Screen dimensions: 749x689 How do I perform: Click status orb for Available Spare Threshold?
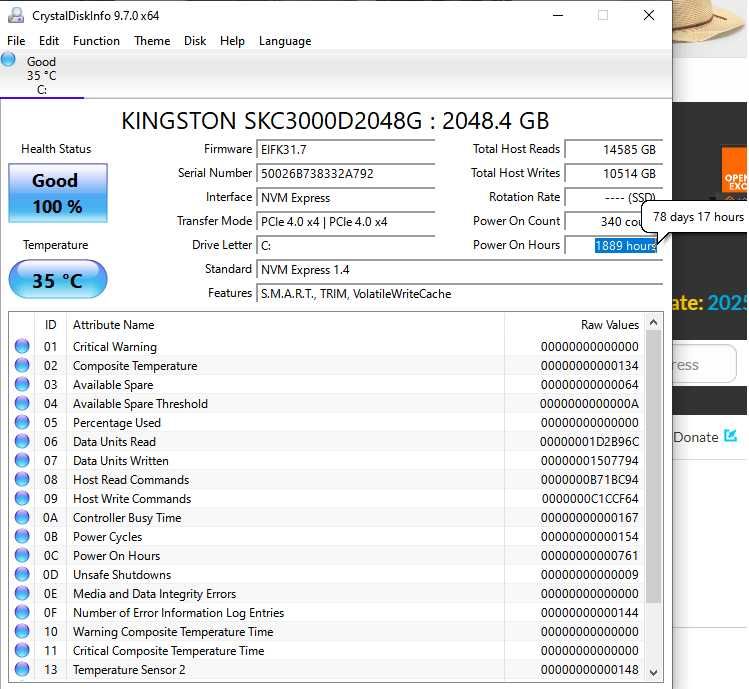click(22, 404)
